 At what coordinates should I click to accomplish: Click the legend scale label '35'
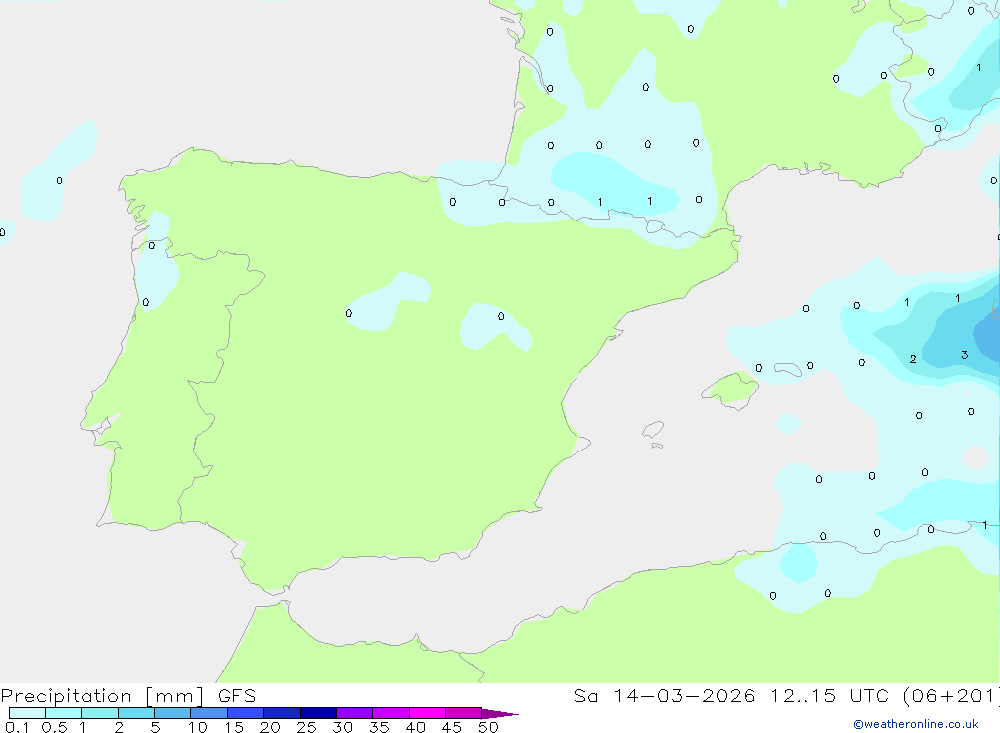(379, 727)
